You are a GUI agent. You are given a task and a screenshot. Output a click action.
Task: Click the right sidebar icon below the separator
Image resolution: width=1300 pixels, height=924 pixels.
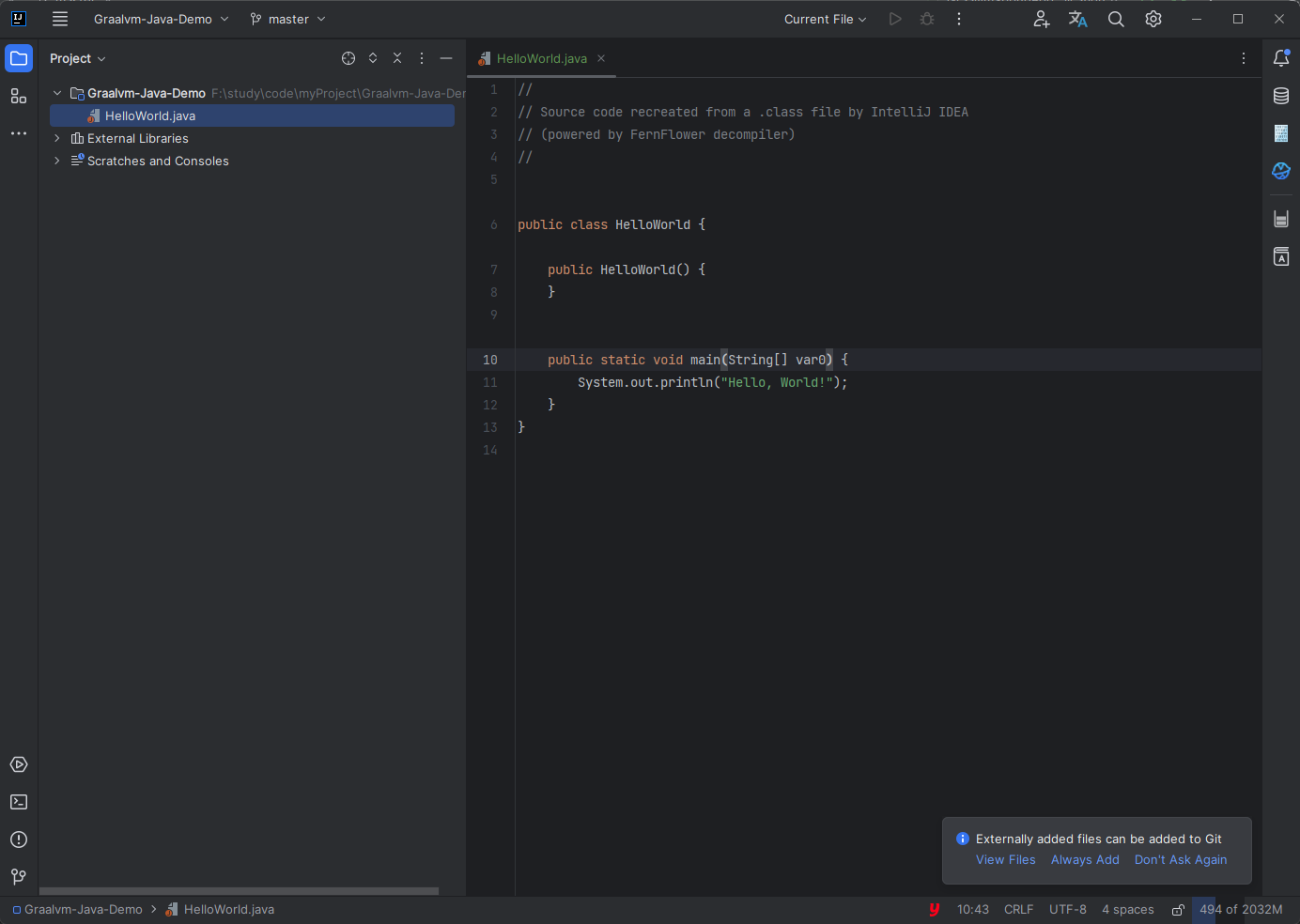(1281, 219)
